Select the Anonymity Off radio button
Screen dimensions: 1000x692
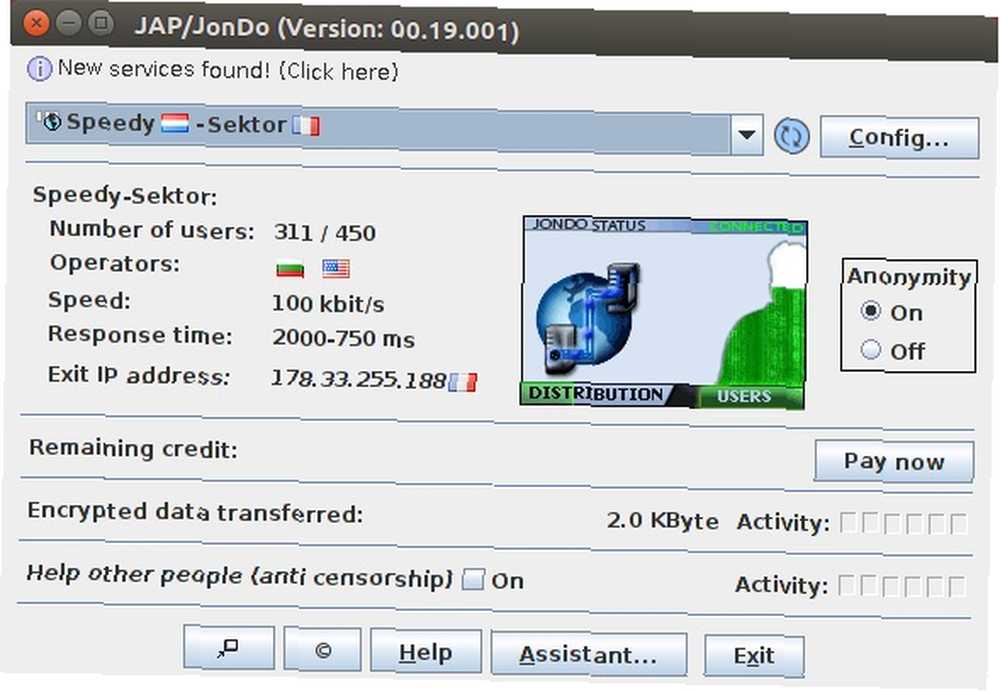click(871, 350)
